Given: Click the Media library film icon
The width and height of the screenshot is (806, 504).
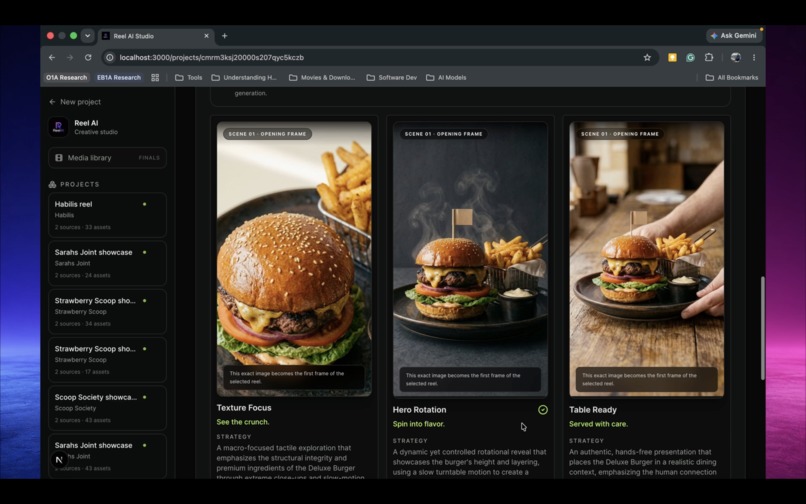Looking at the screenshot, I should (59, 158).
